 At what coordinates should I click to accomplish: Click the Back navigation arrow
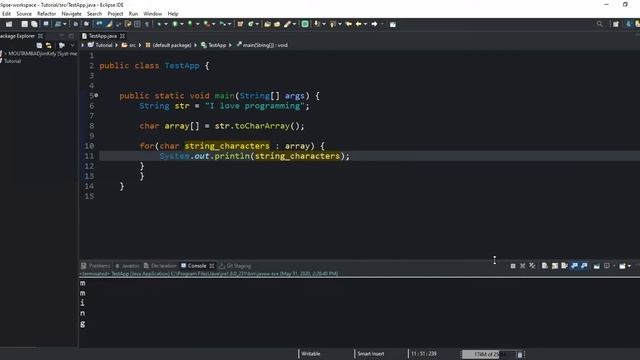[x=358, y=24]
